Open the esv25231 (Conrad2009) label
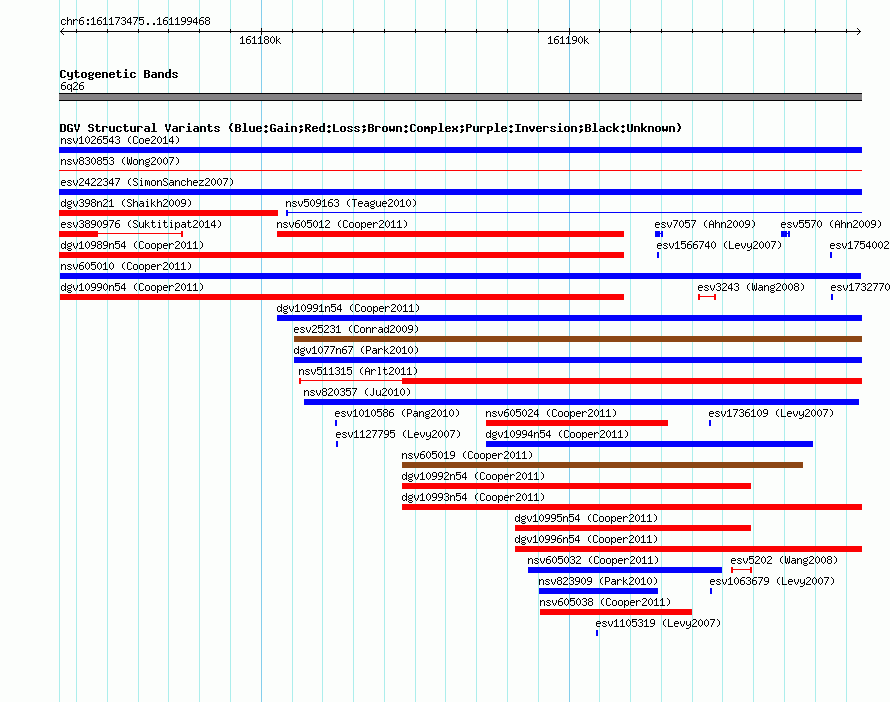Viewport: 890px width, 702px height. point(356,329)
